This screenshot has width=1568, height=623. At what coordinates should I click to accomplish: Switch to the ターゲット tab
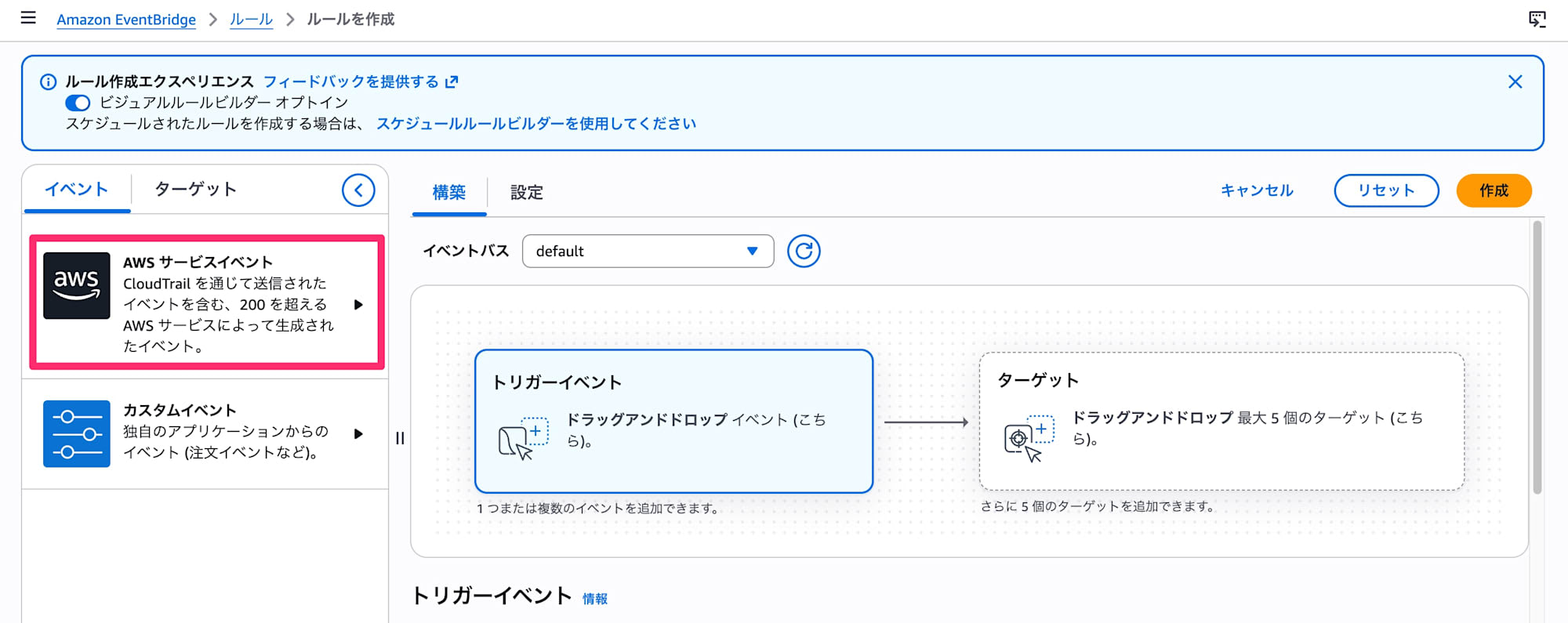tap(195, 190)
